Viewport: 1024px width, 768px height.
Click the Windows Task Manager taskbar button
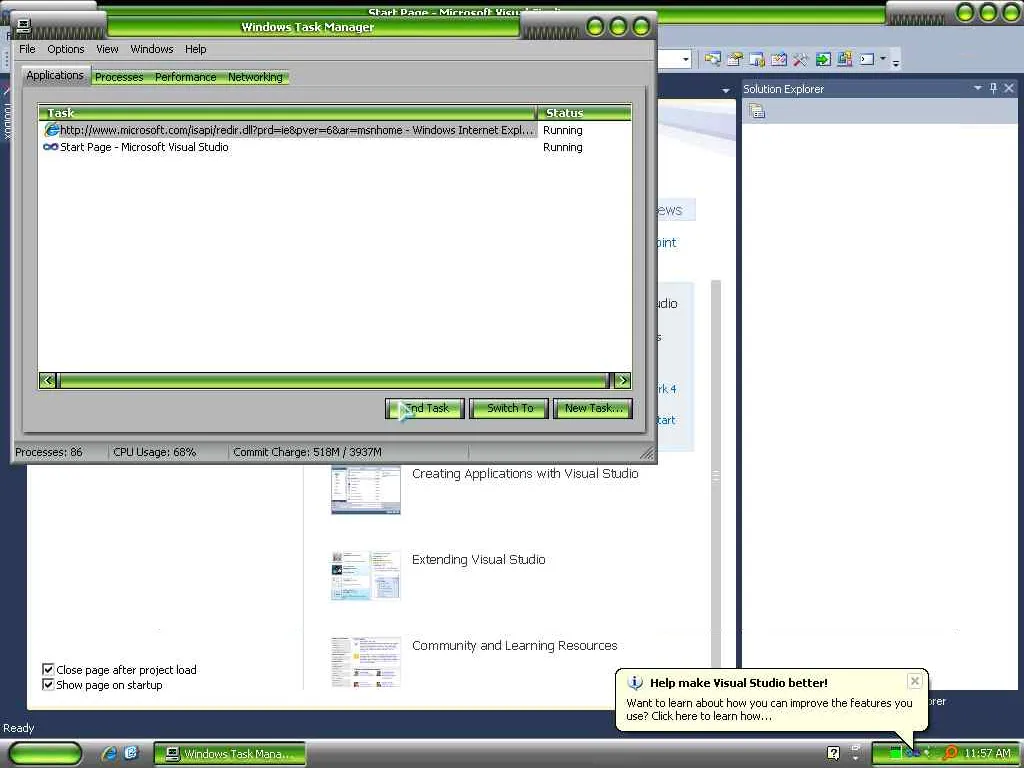click(230, 754)
